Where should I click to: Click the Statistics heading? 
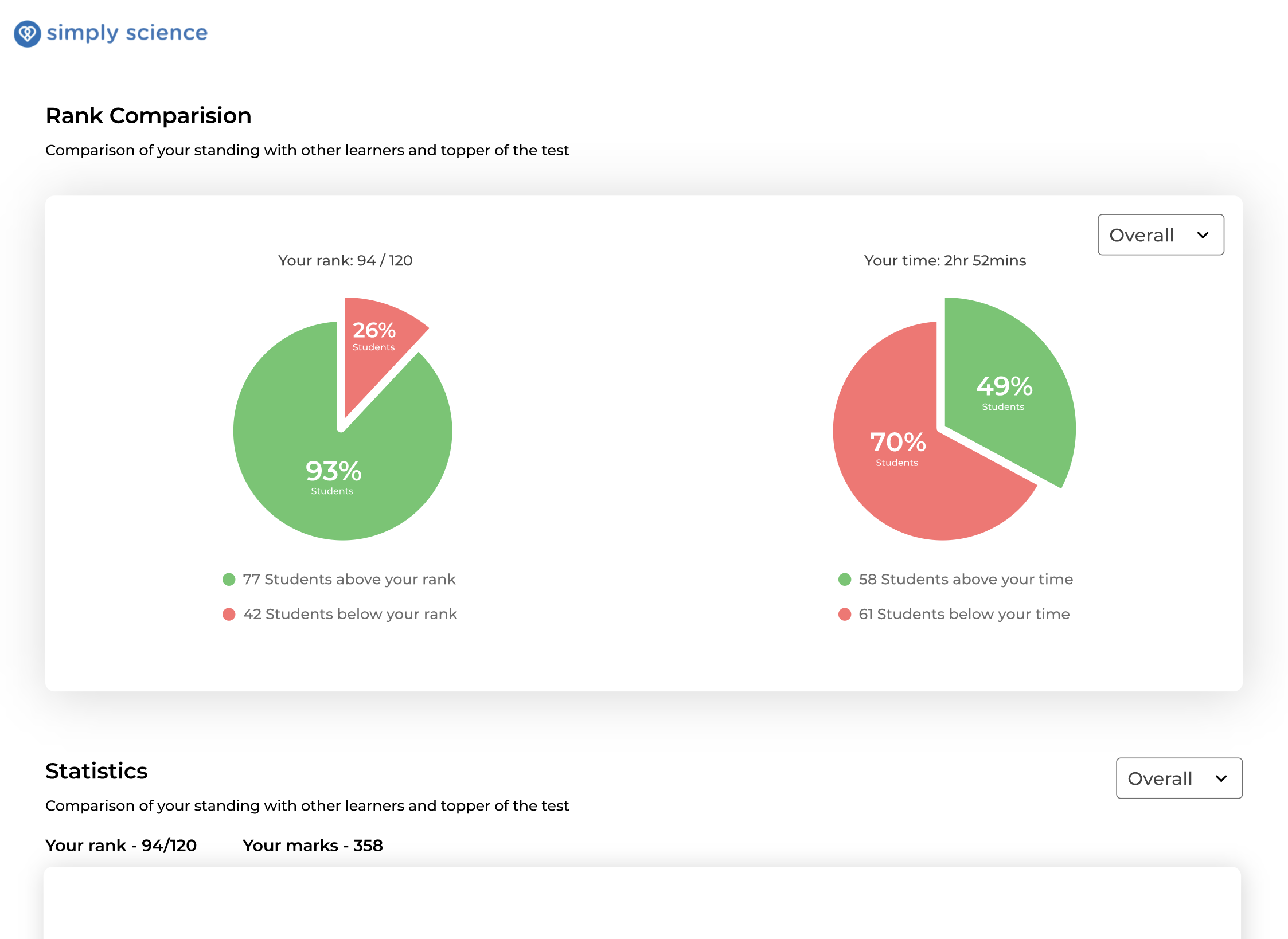(x=96, y=771)
